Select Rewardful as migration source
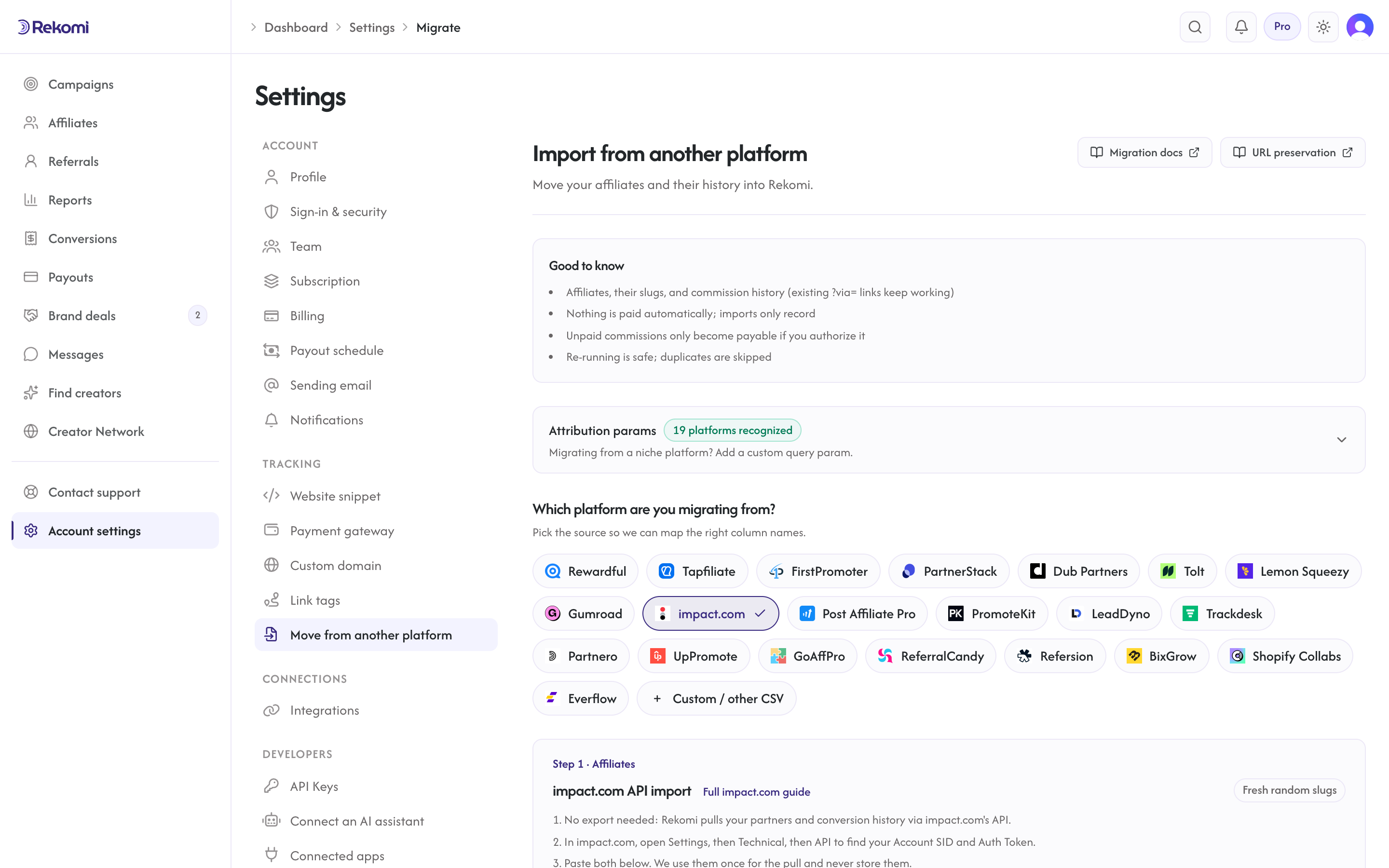 click(x=585, y=571)
